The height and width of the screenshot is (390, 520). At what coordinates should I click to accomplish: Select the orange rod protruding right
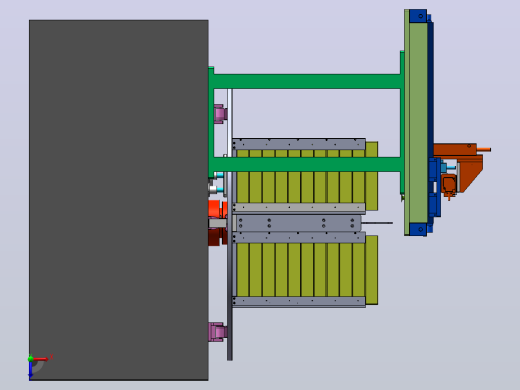point(484,149)
